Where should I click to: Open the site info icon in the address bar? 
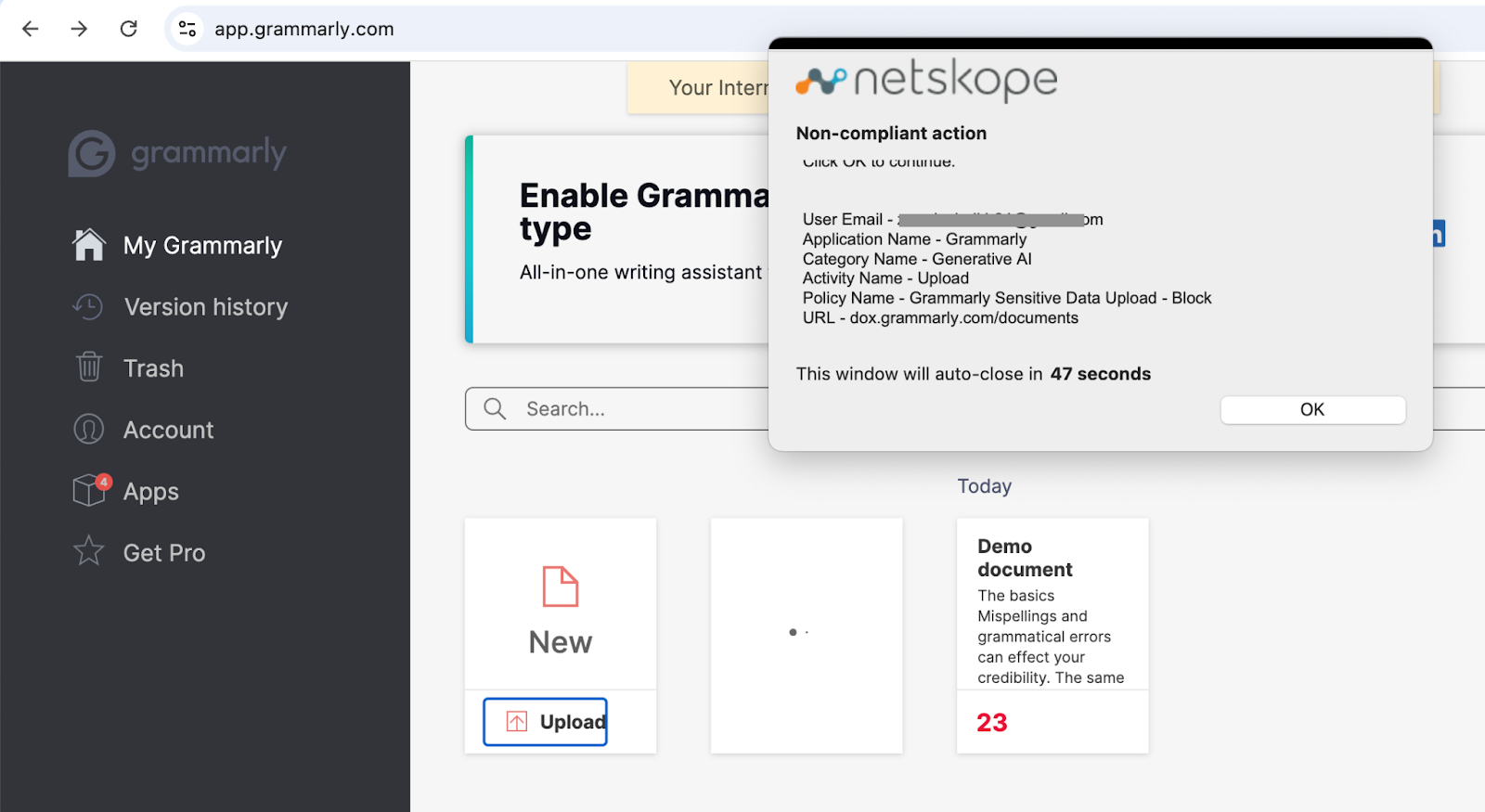187,29
